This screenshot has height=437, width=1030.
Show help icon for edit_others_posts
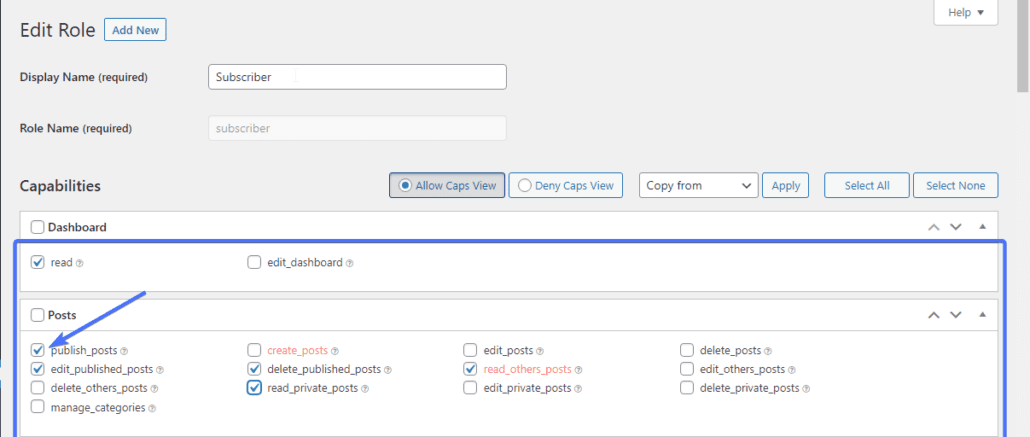pos(792,370)
